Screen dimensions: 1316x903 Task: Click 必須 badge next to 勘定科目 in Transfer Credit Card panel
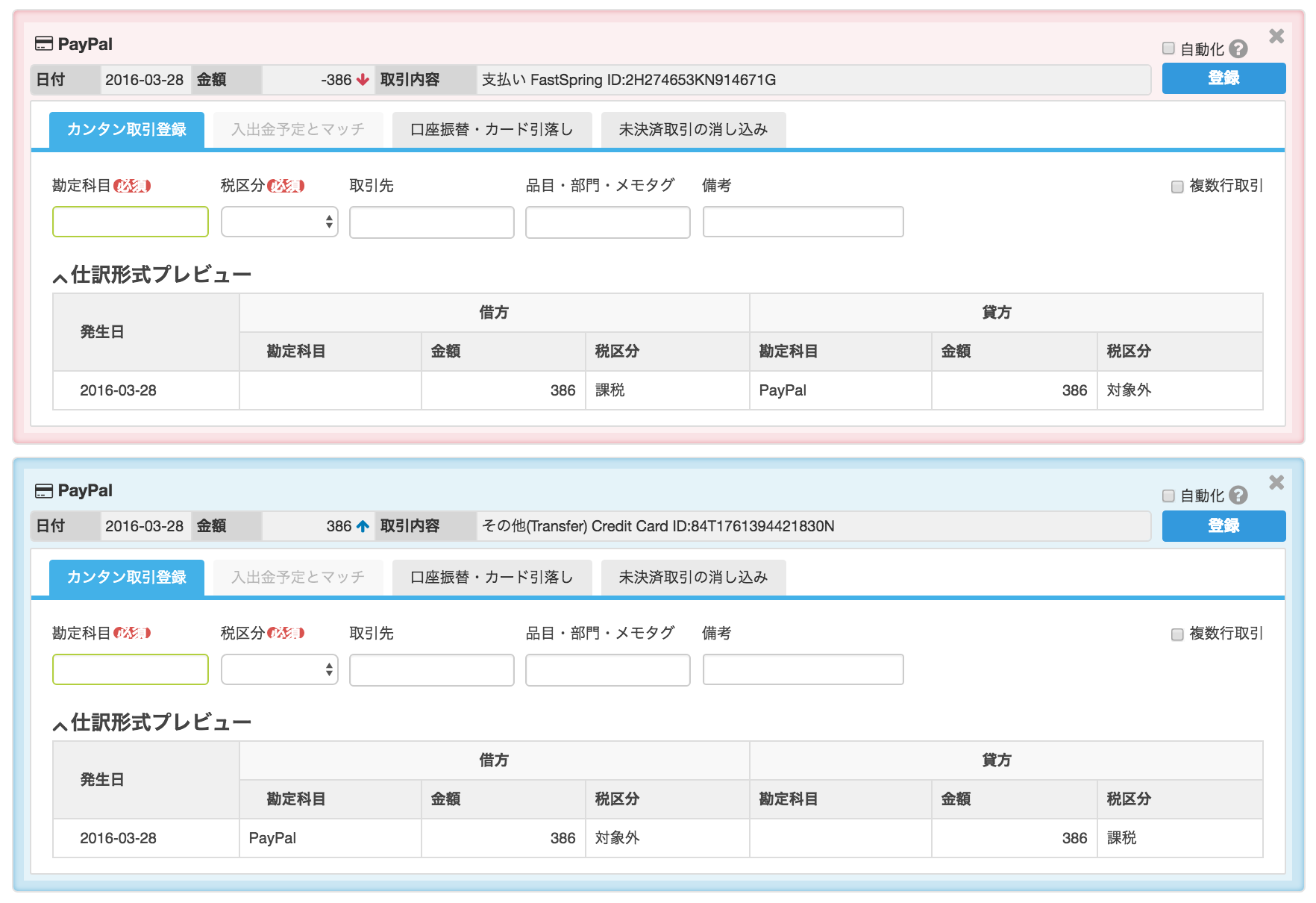pyautogui.click(x=132, y=633)
